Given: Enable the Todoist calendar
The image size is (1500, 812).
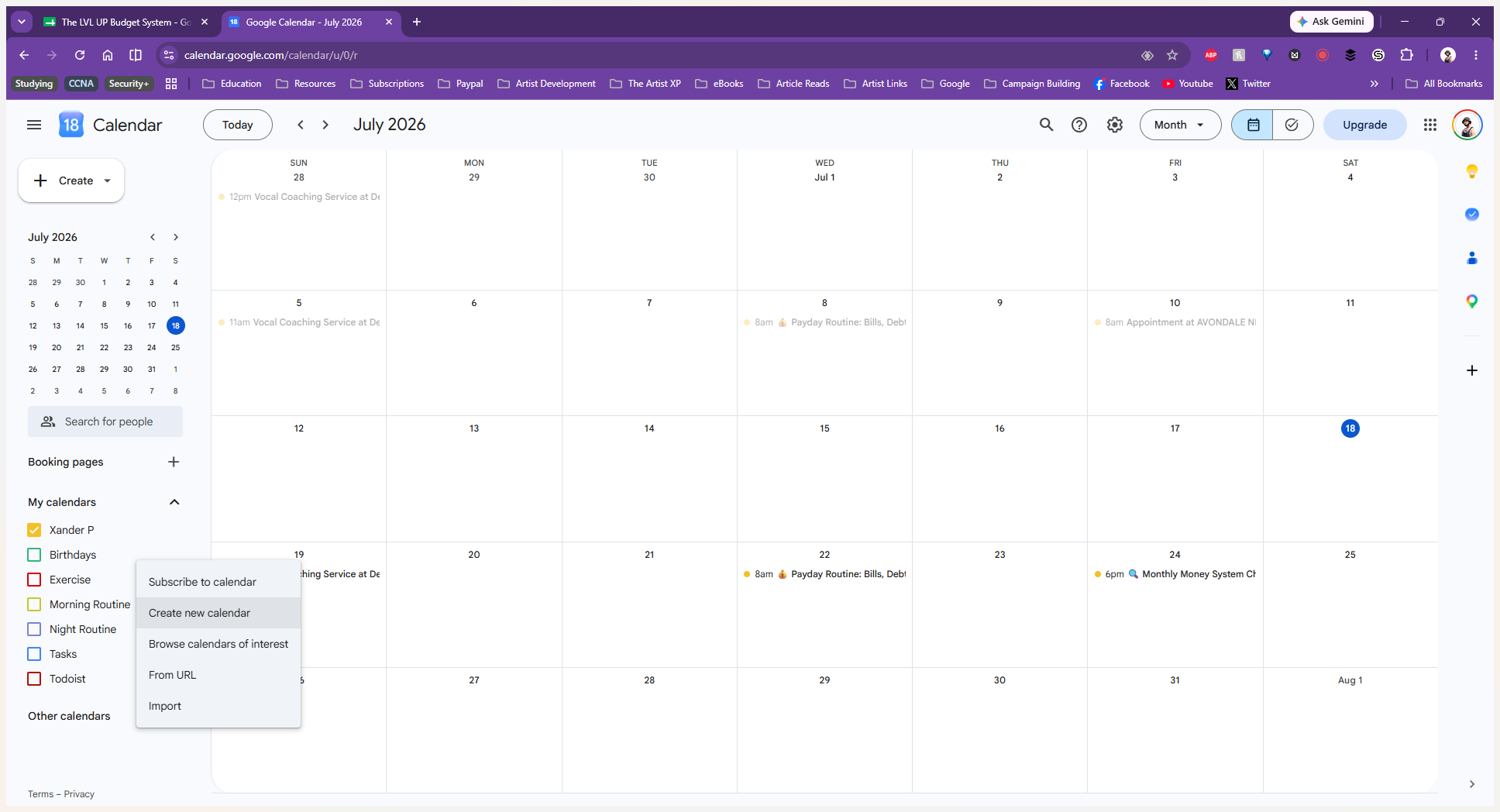Looking at the screenshot, I should tap(34, 679).
